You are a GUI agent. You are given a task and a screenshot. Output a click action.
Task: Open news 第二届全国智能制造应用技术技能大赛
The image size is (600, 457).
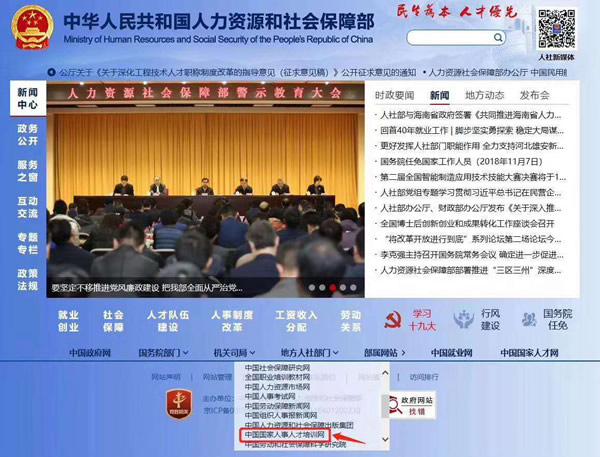click(473, 177)
